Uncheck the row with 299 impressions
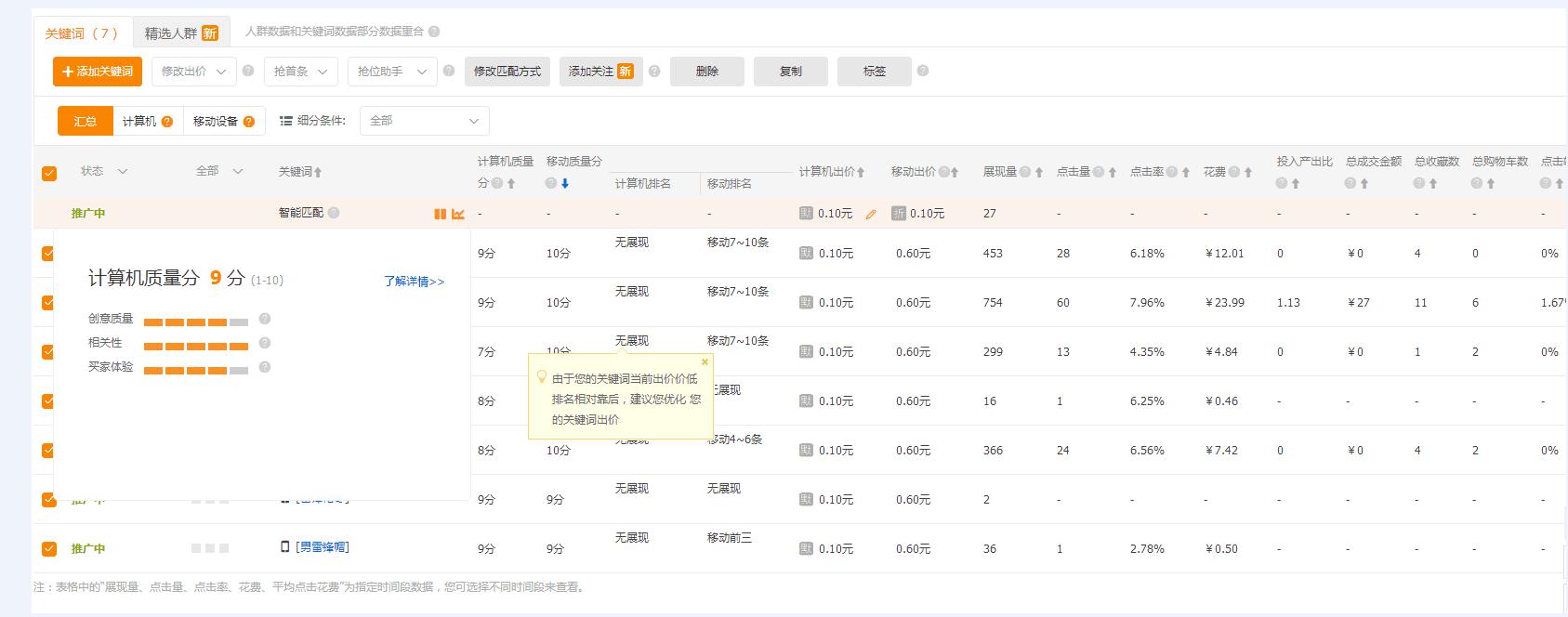Screen dimensions: 1568x617 (49, 352)
